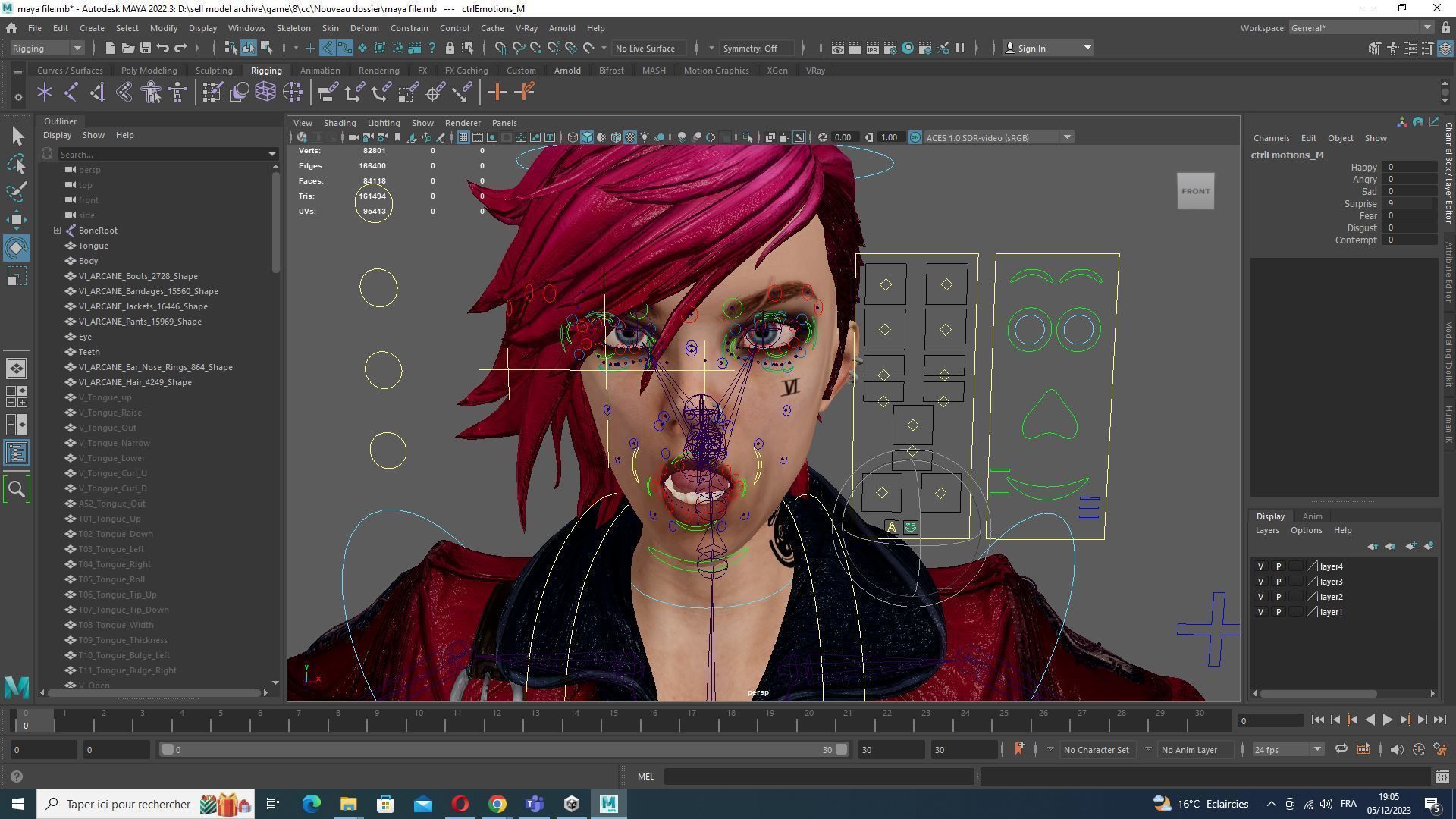Click the Save Scene toolbar icon
Image resolution: width=1456 pixels, height=819 pixels.
(x=145, y=48)
